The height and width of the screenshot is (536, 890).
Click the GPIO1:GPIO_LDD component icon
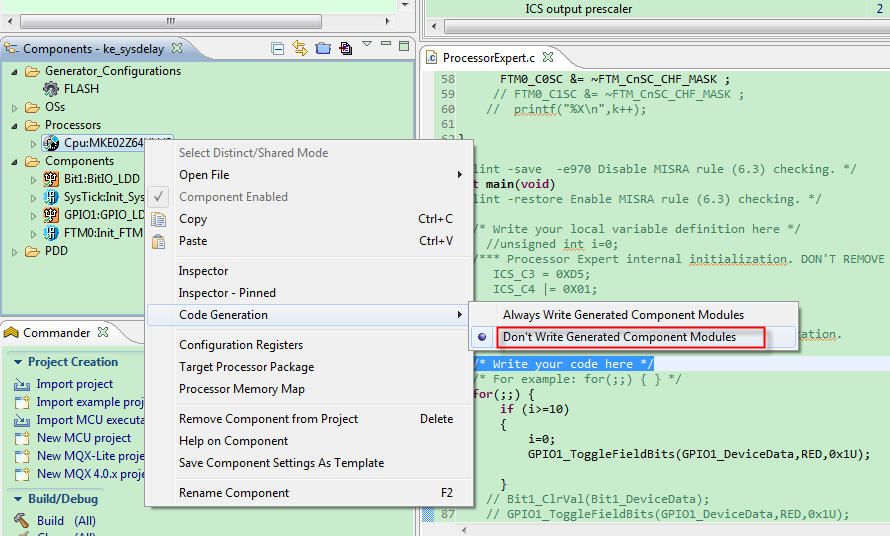coord(51,215)
